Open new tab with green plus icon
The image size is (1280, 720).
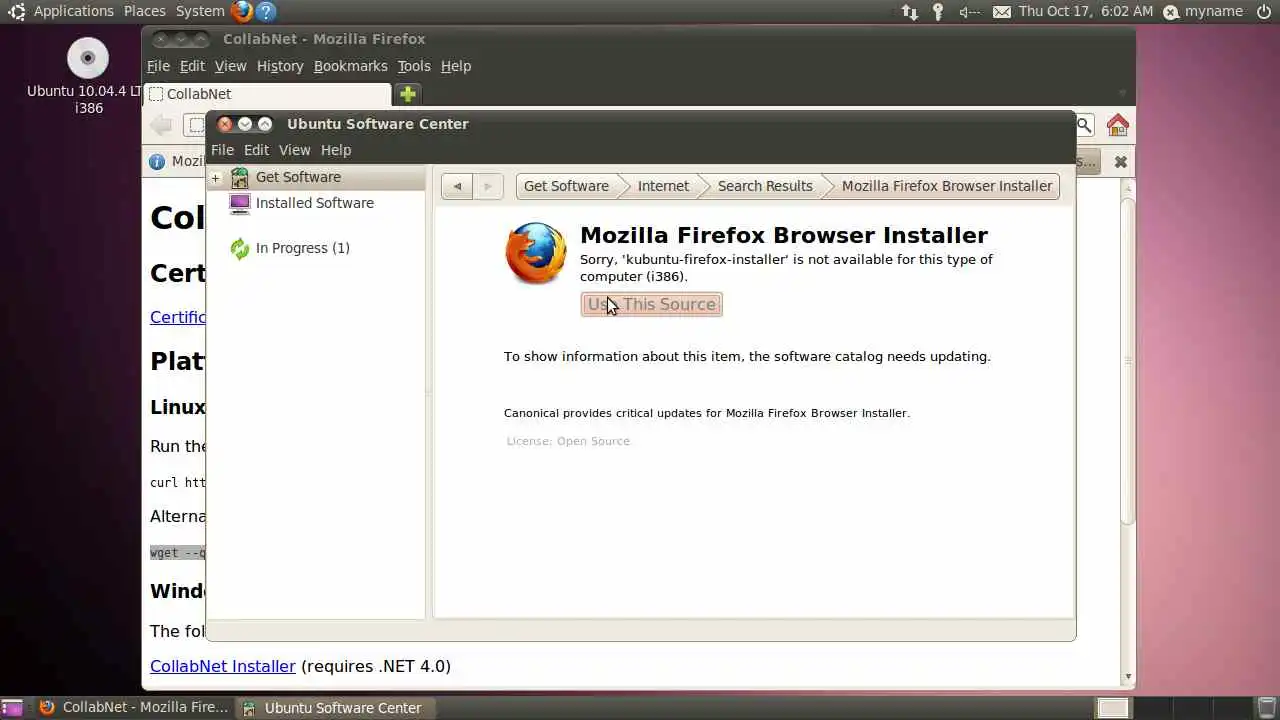(407, 94)
